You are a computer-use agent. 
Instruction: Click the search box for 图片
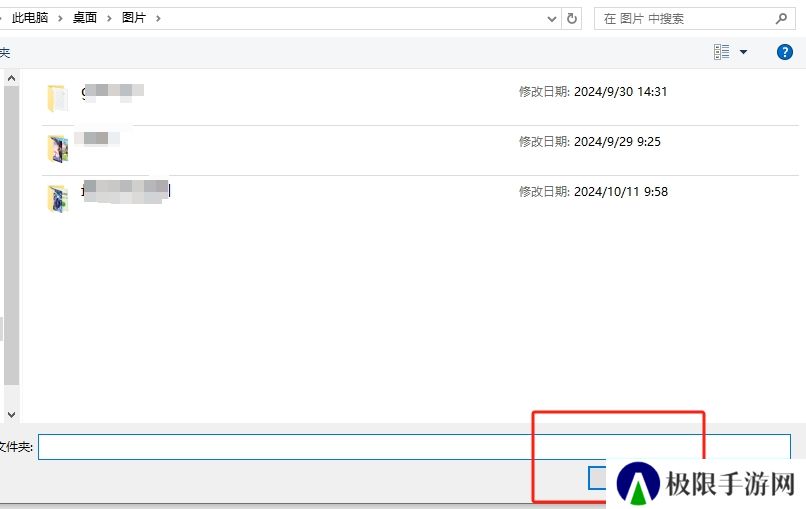tap(695, 19)
